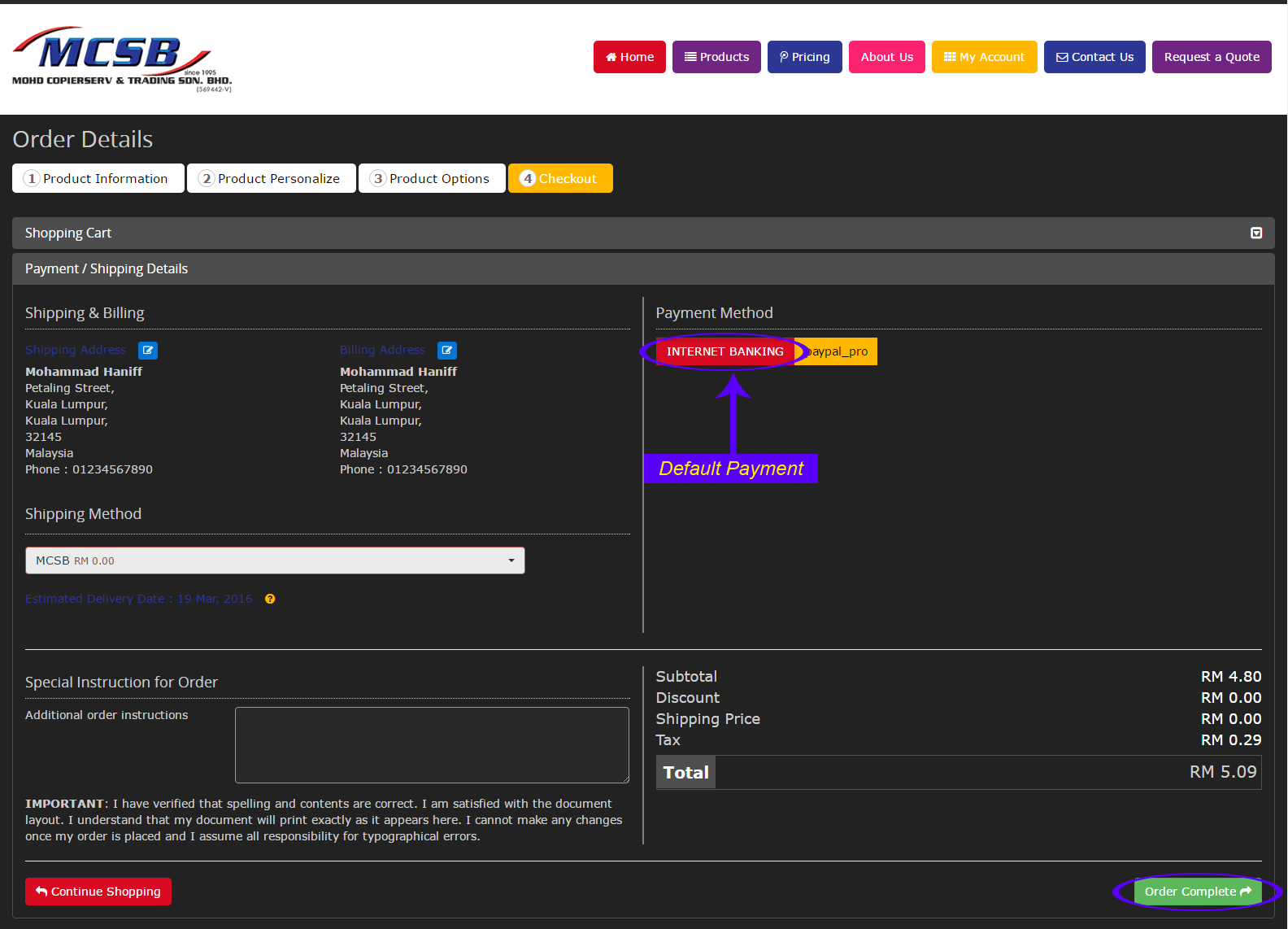The image size is (1288, 929).
Task: Select step 4 Checkout tab
Action: [560, 178]
